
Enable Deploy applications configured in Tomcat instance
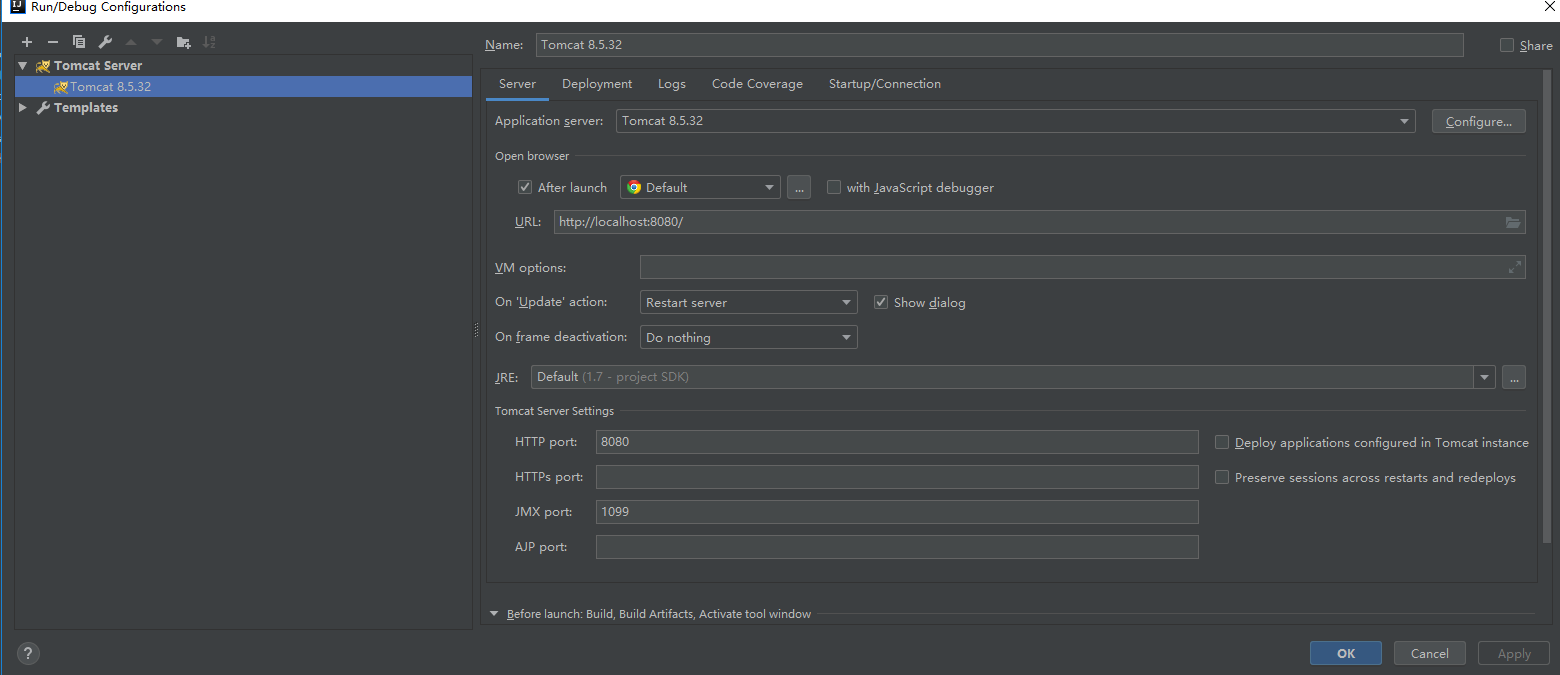pos(1222,442)
